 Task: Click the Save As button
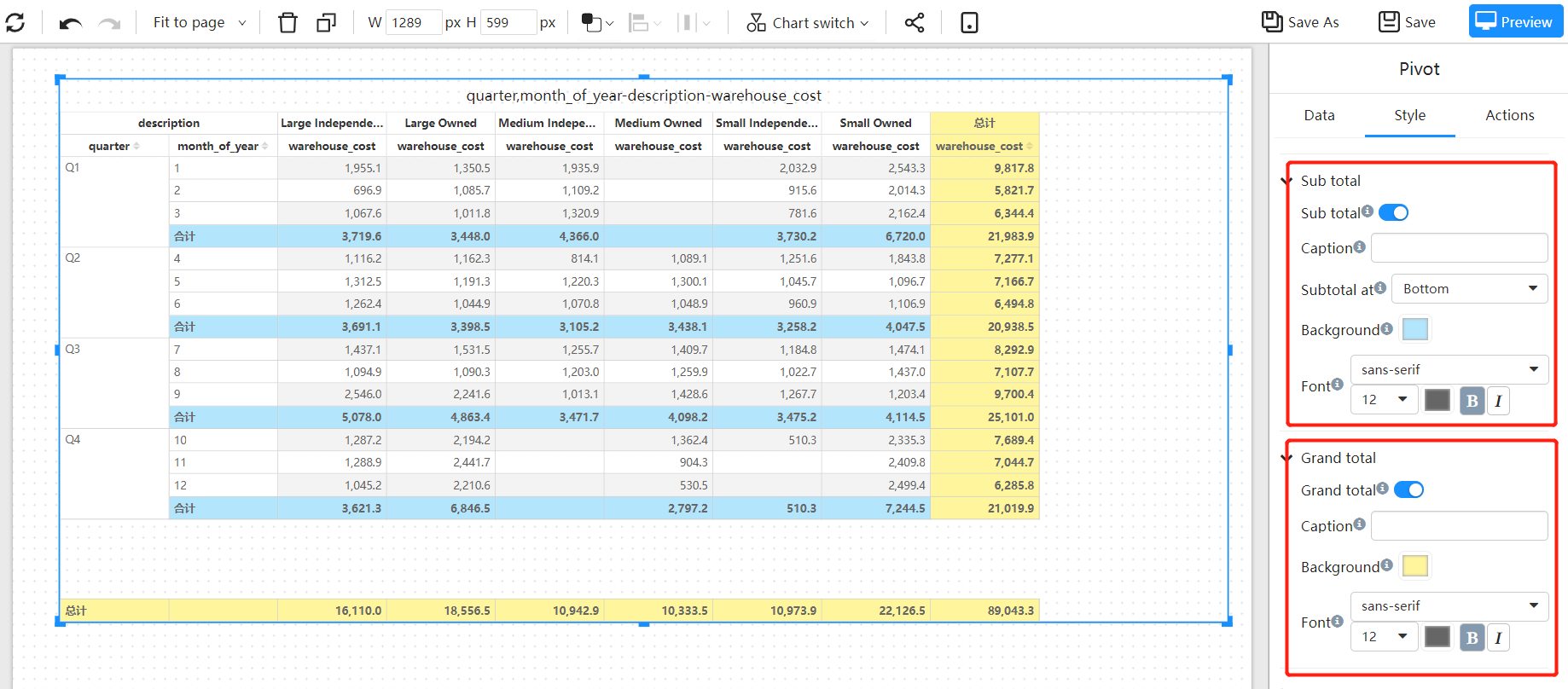click(x=1300, y=22)
